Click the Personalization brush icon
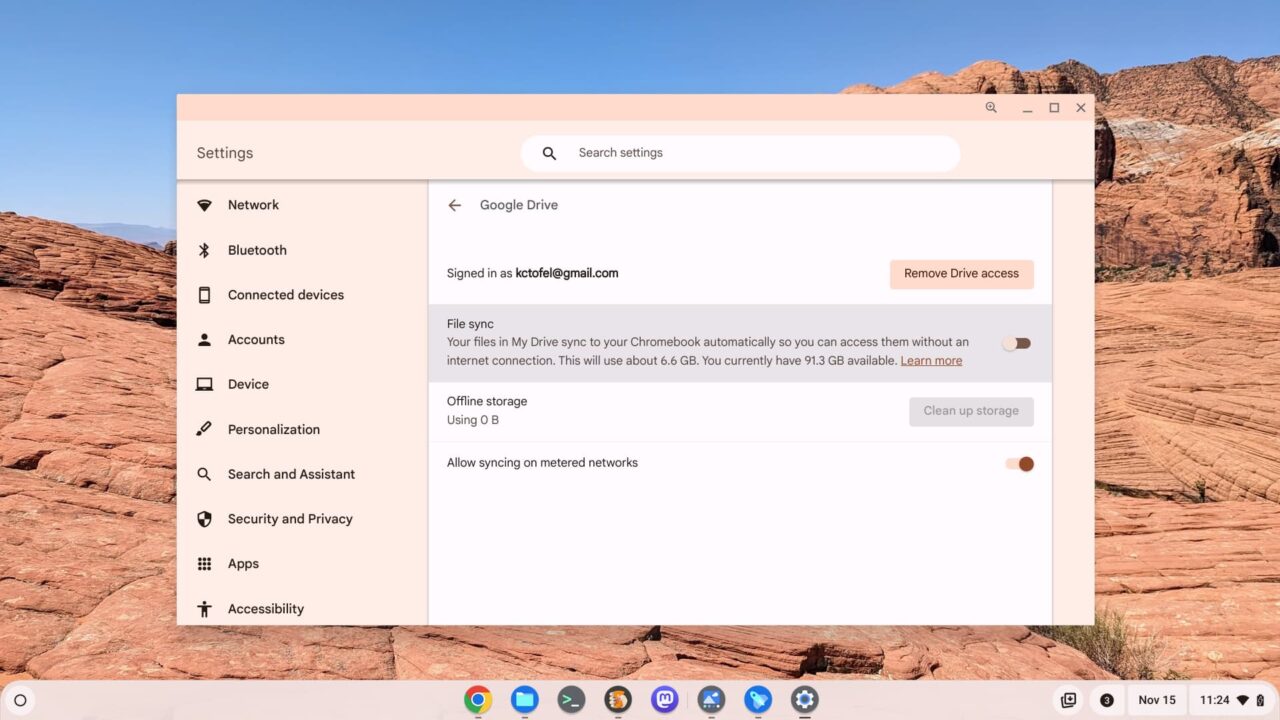Image resolution: width=1280 pixels, height=720 pixels. pos(204,429)
